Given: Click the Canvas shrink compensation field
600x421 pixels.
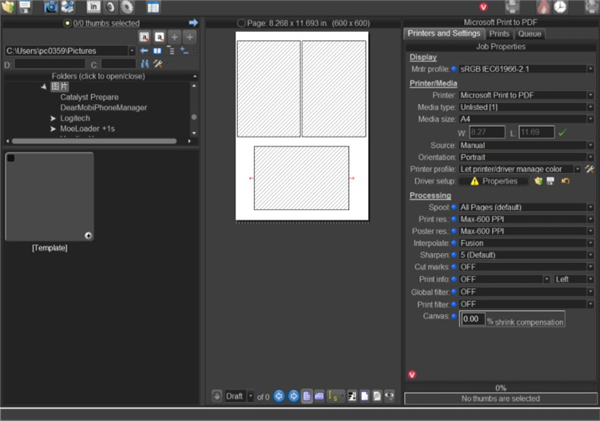Looking at the screenshot, I should (472, 319).
